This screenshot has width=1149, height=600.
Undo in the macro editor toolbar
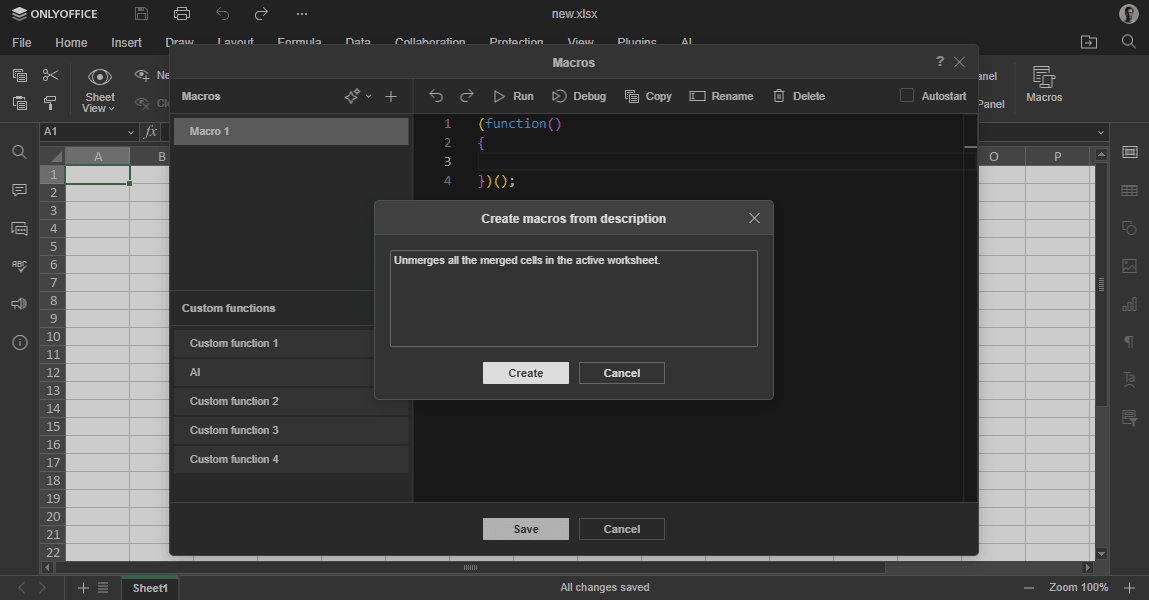[436, 96]
